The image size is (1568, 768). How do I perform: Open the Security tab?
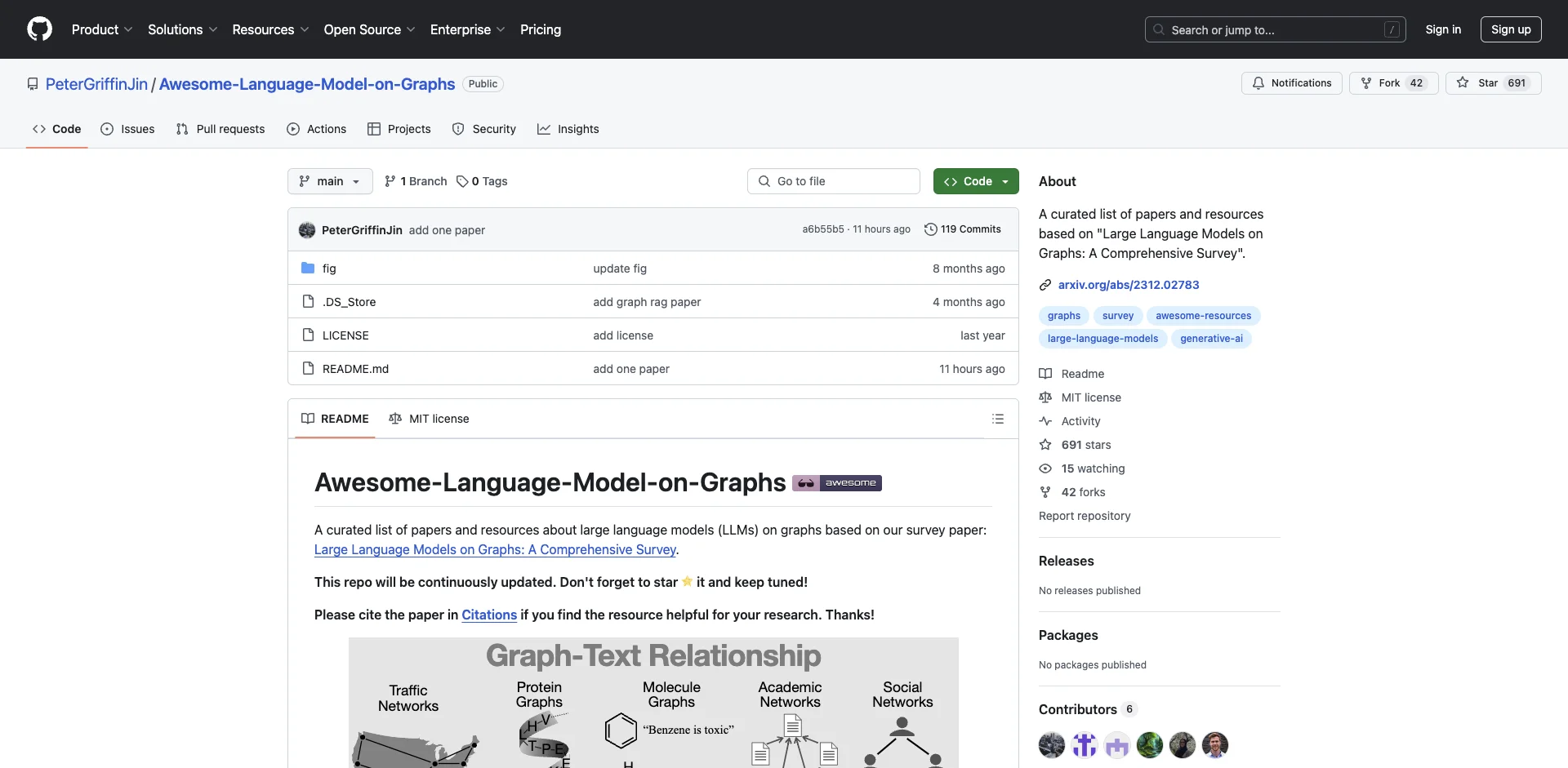click(x=484, y=129)
